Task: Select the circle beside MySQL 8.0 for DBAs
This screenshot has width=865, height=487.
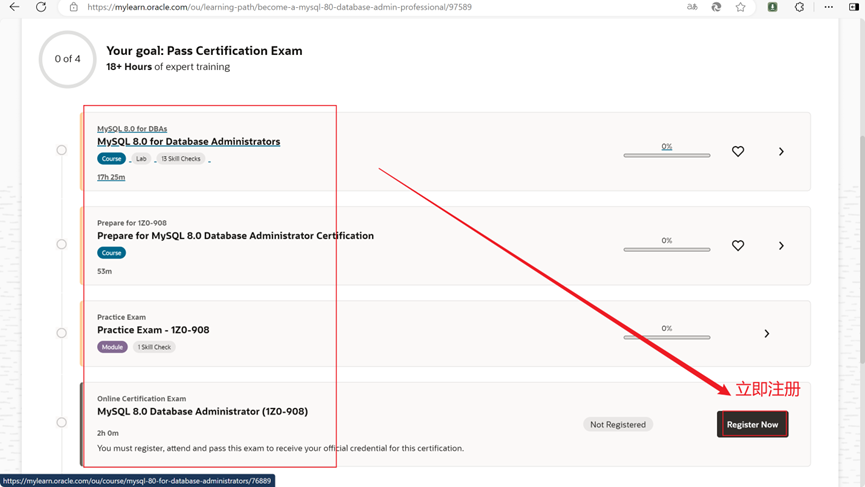Action: click(x=61, y=150)
